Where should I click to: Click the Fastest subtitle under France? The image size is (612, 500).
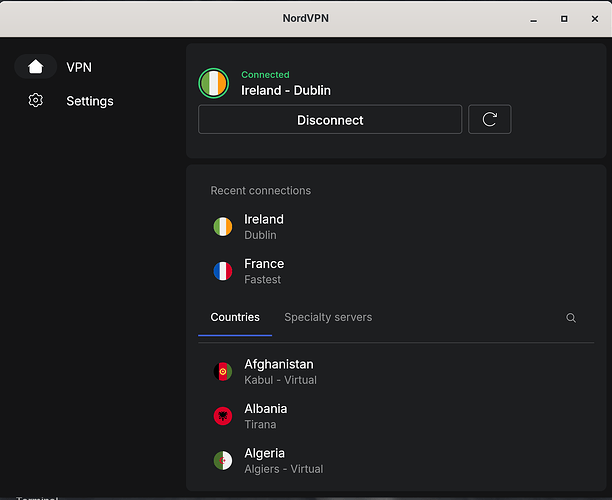[x=262, y=279]
